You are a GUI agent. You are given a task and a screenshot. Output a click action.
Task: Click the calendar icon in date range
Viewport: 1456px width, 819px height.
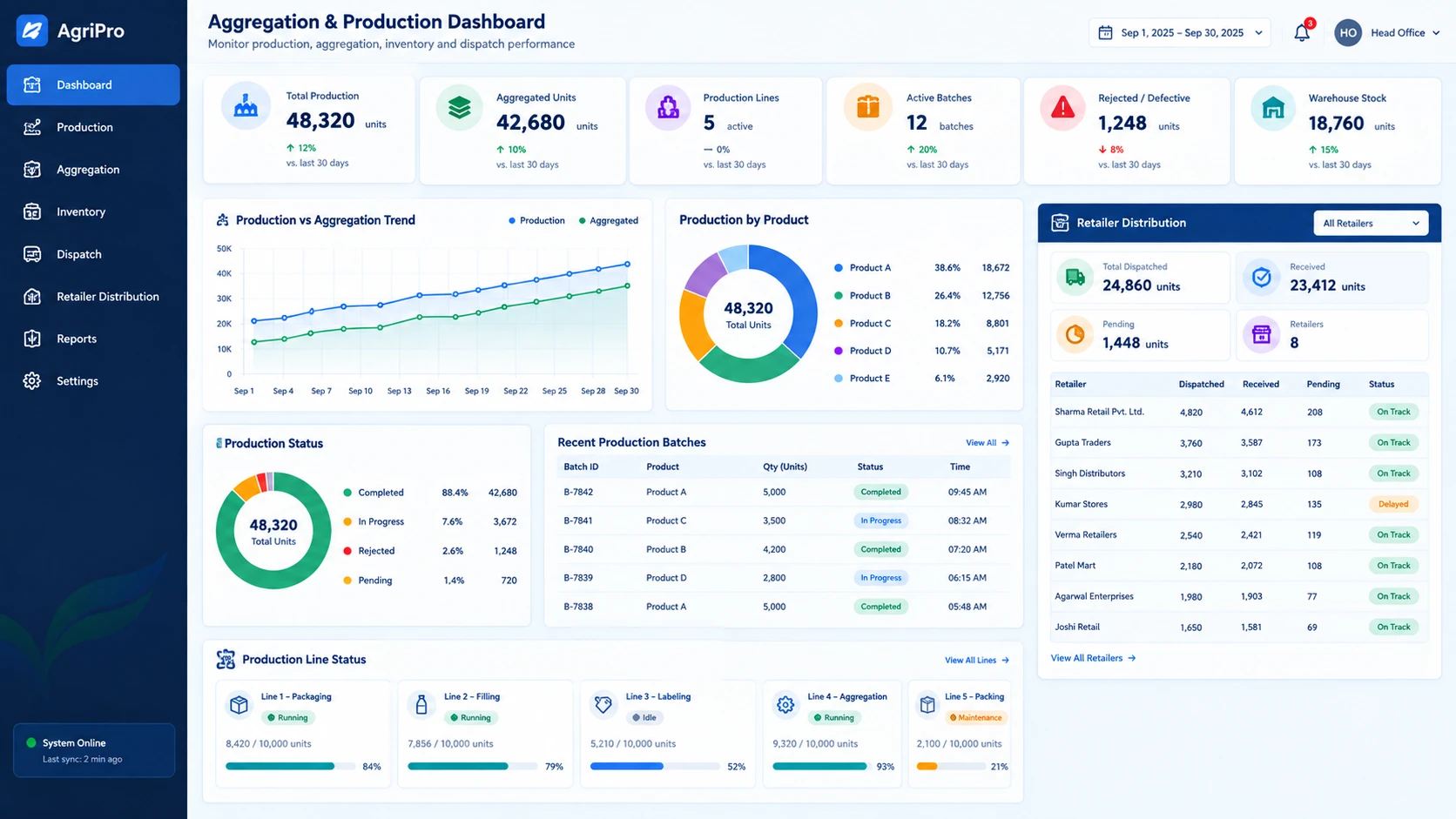[x=1105, y=33]
